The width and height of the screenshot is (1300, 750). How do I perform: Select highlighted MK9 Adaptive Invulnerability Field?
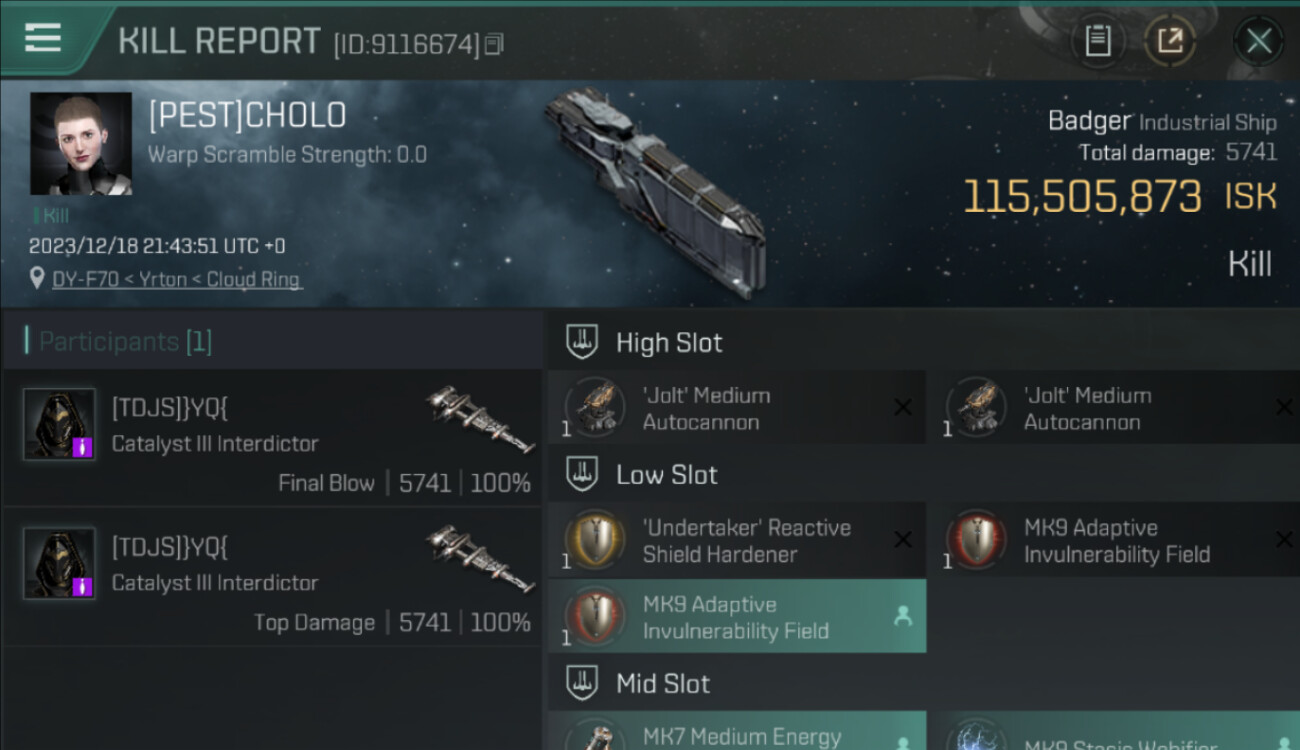pyautogui.click(x=737, y=617)
